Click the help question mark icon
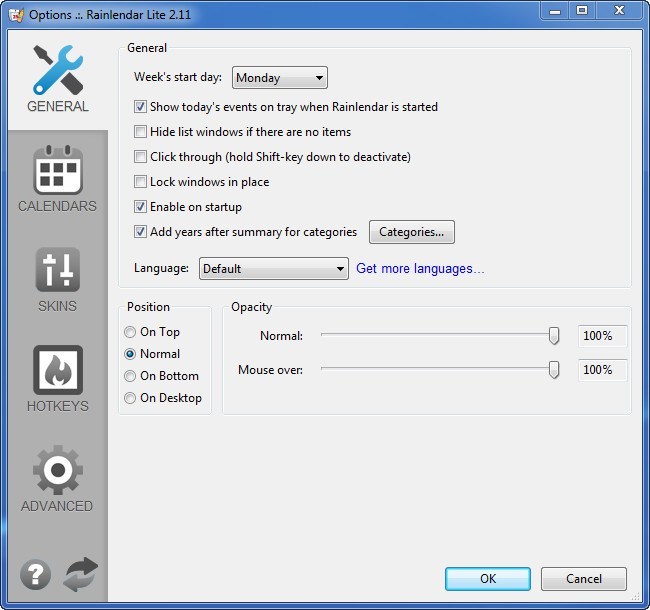Viewport: 650px width, 610px height. point(34,574)
